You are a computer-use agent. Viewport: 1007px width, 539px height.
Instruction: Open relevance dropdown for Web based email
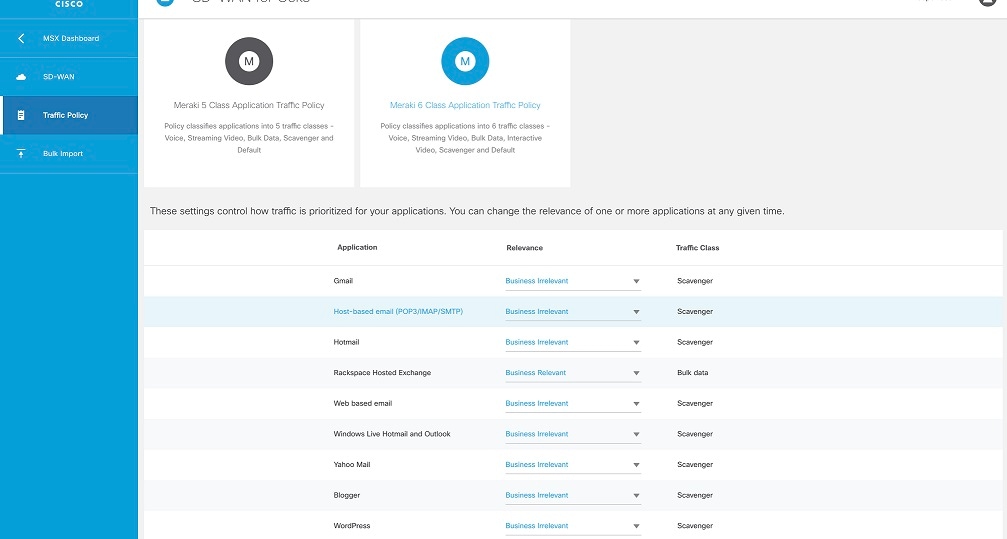coord(573,403)
